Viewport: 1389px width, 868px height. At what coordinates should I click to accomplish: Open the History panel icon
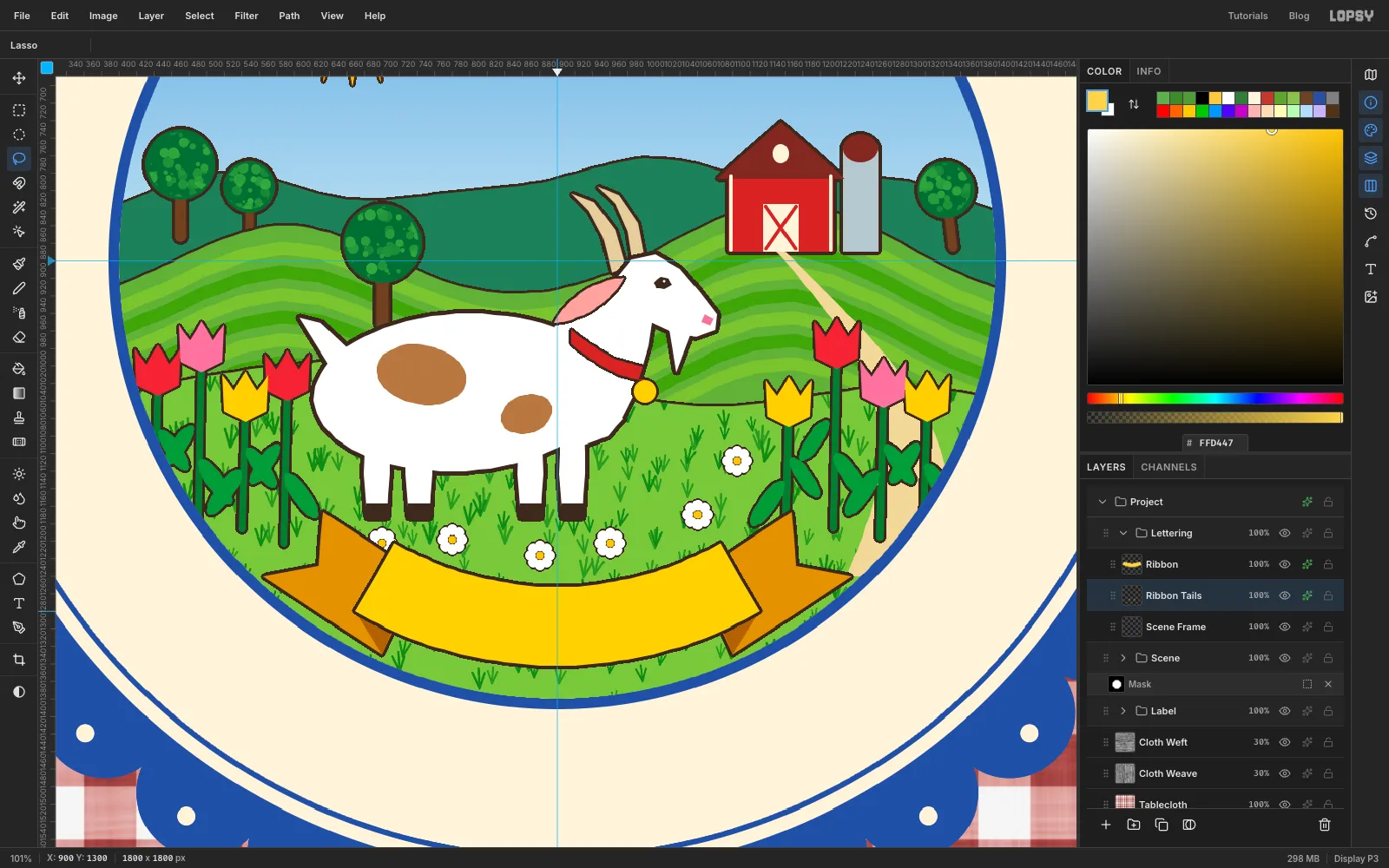click(x=1371, y=214)
